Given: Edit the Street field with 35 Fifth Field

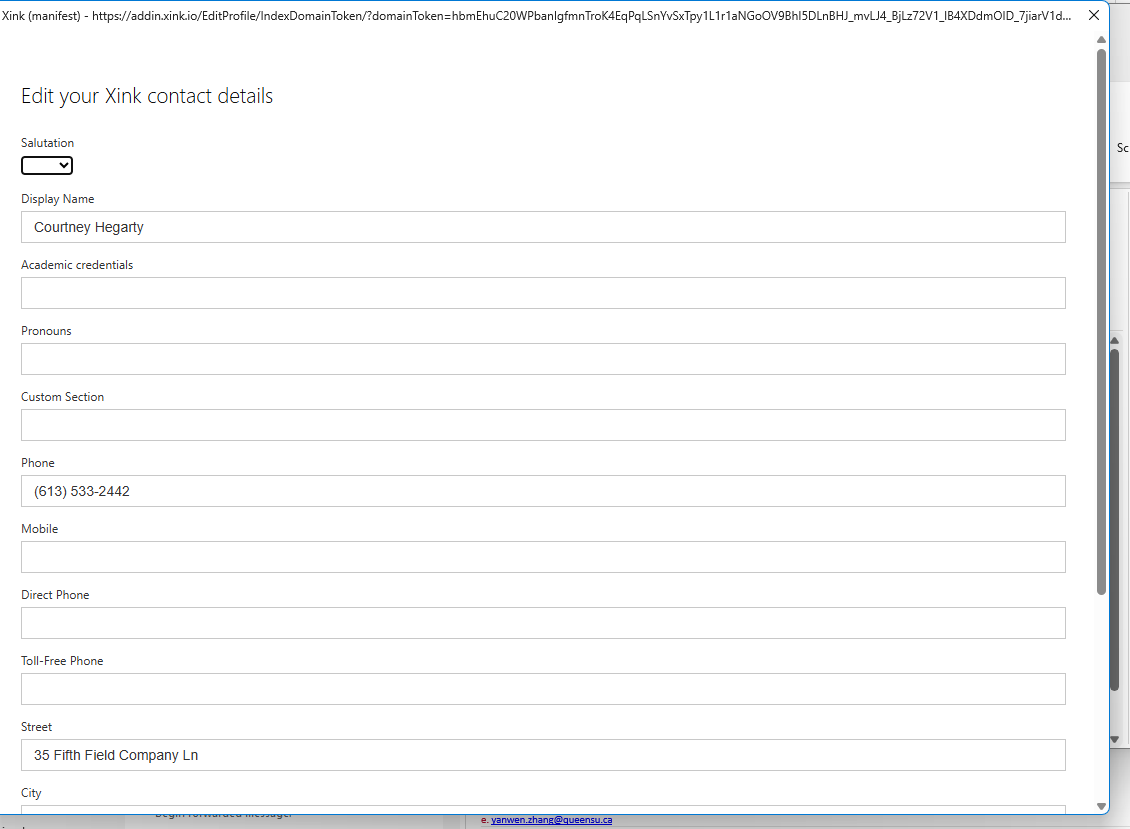Looking at the screenshot, I should pos(543,755).
